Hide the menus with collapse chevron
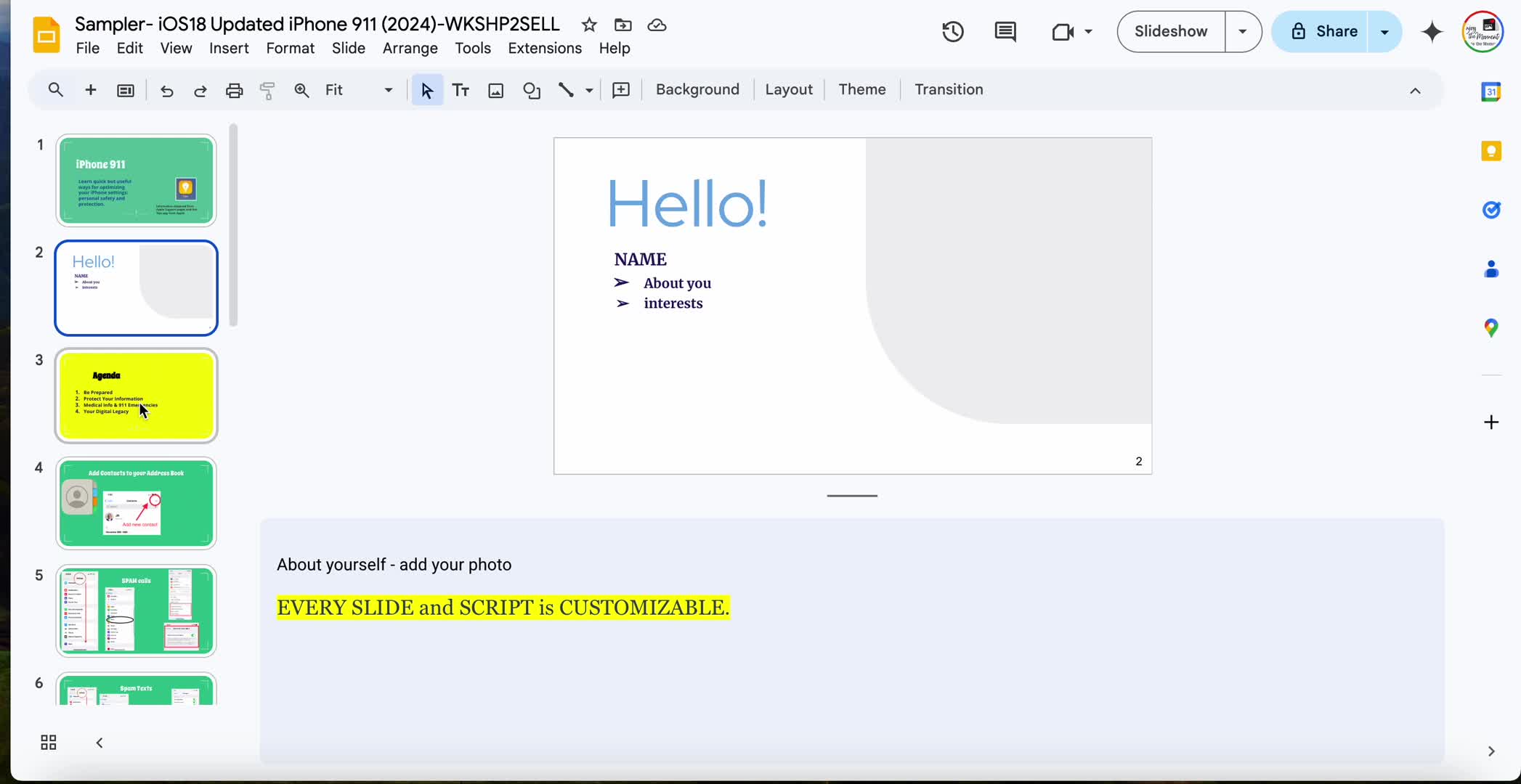This screenshot has height=784, width=1521. pos(1415,91)
